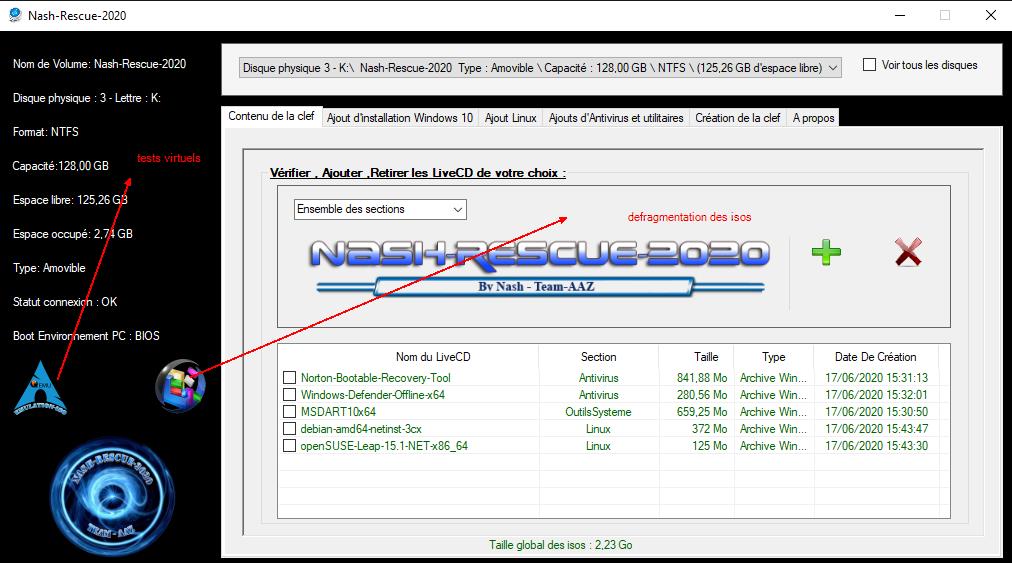Open the A propos tab
The width and height of the screenshot is (1012, 563).
pos(813,118)
